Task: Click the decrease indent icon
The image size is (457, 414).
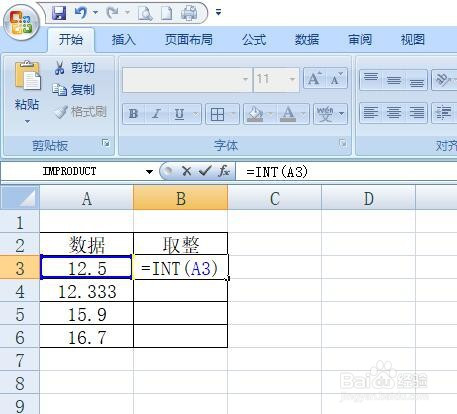Action: (444, 113)
